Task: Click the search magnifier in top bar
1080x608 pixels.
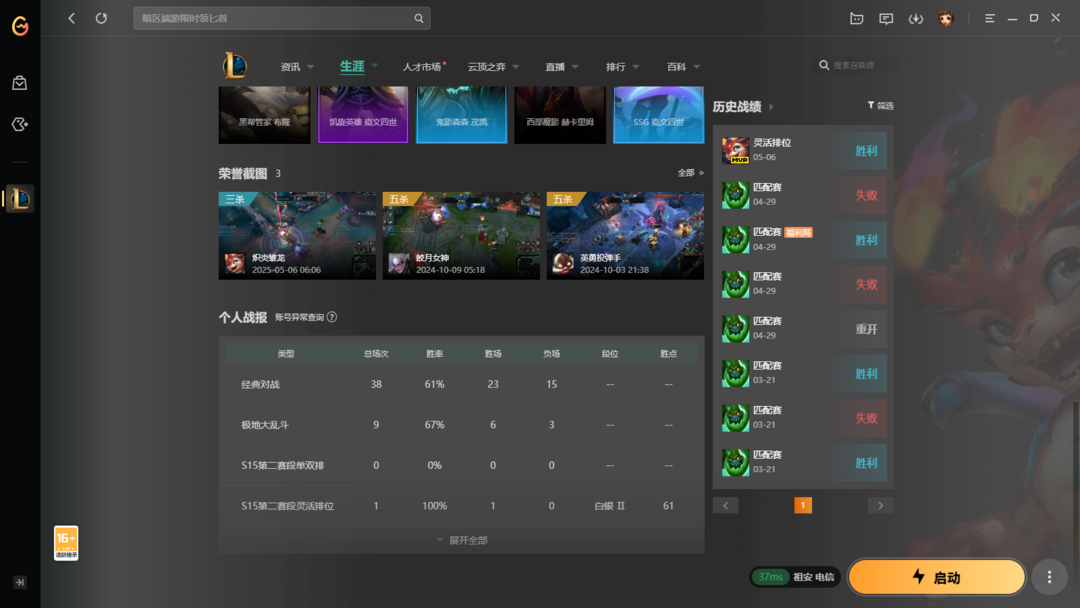Action: [419, 19]
